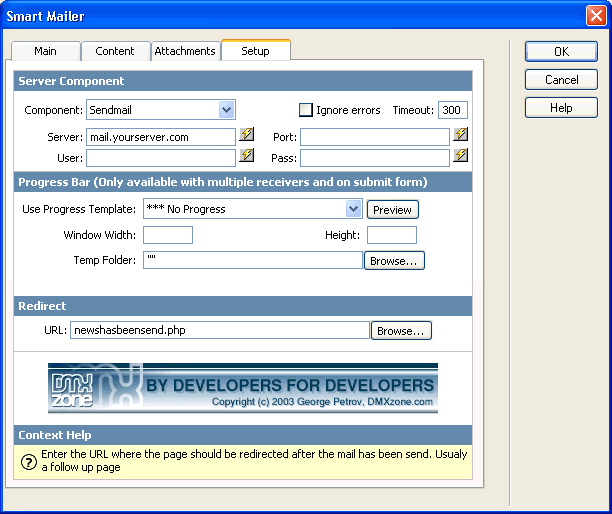Click the Redirect URL field newshasbeensend.php
The height and width of the screenshot is (514, 612).
[x=220, y=330]
